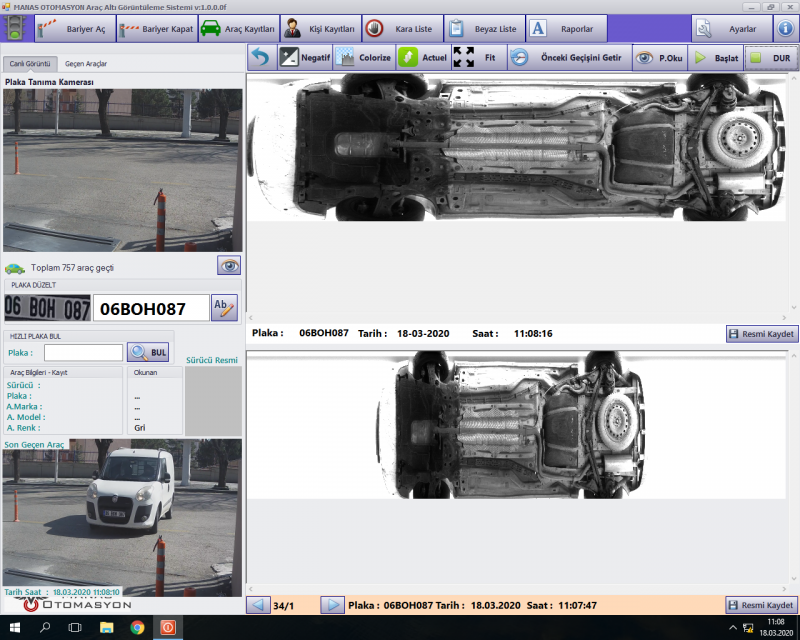
Task: Open the Windows Start menu
Action: (14, 628)
